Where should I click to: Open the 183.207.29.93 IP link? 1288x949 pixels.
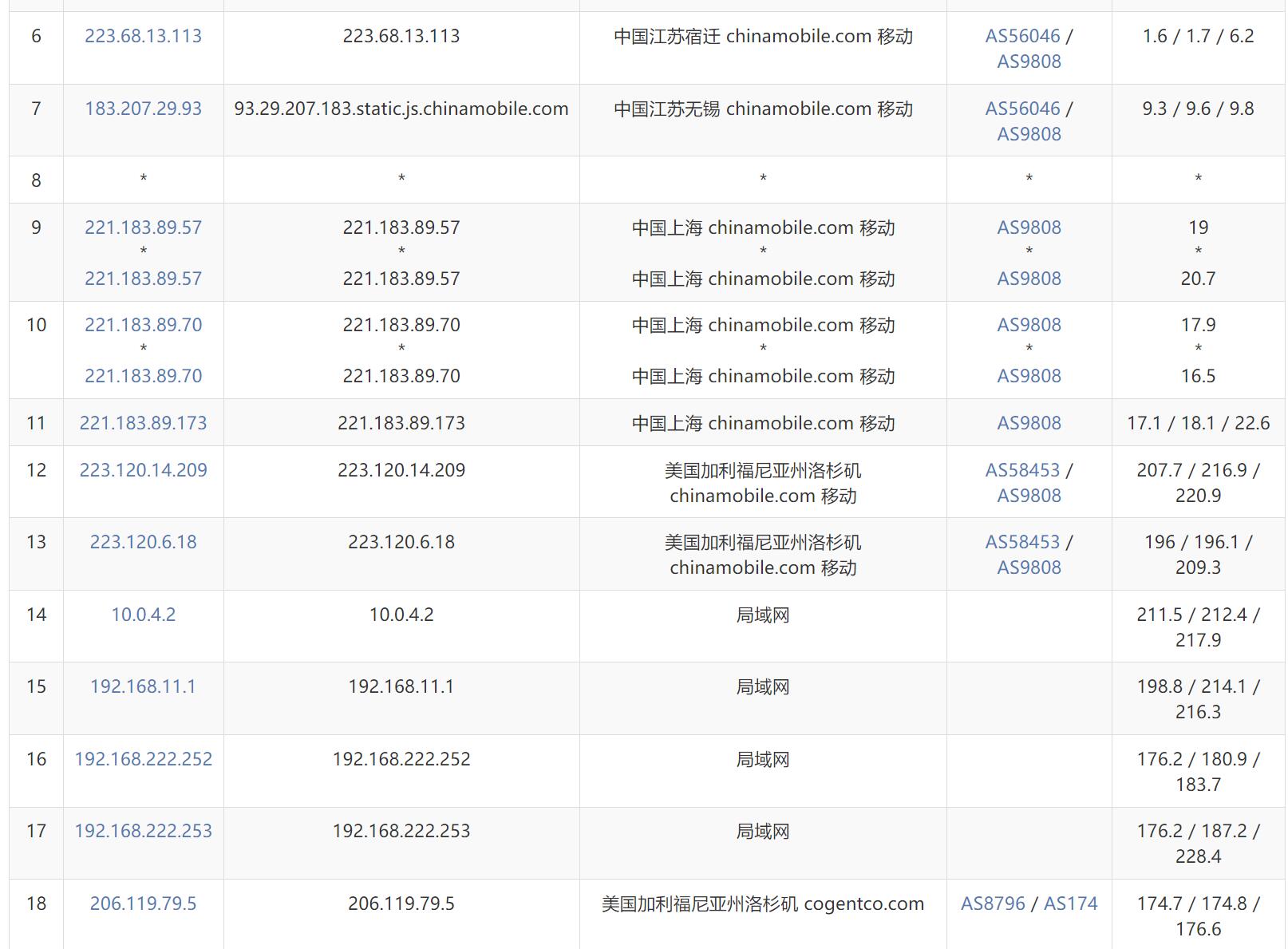pyautogui.click(x=143, y=109)
